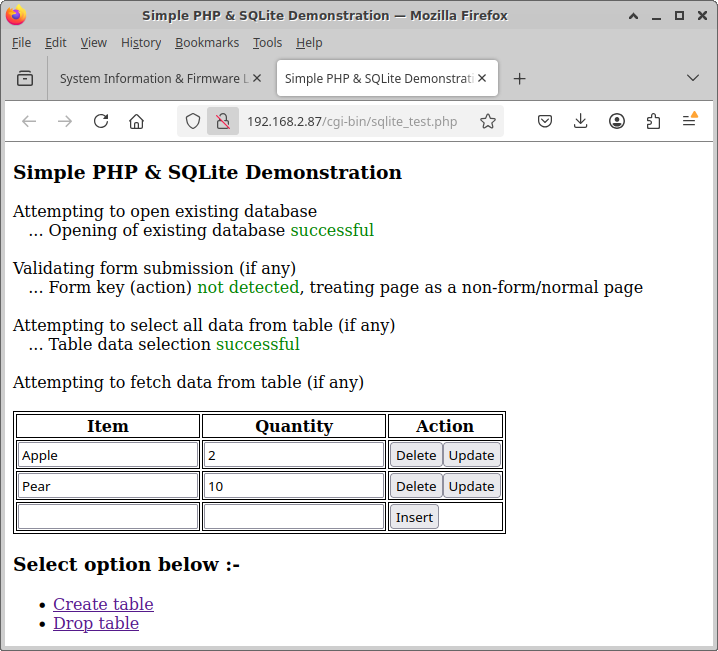This screenshot has width=718, height=651.
Task: Open the Downloads panel
Action: 581,121
